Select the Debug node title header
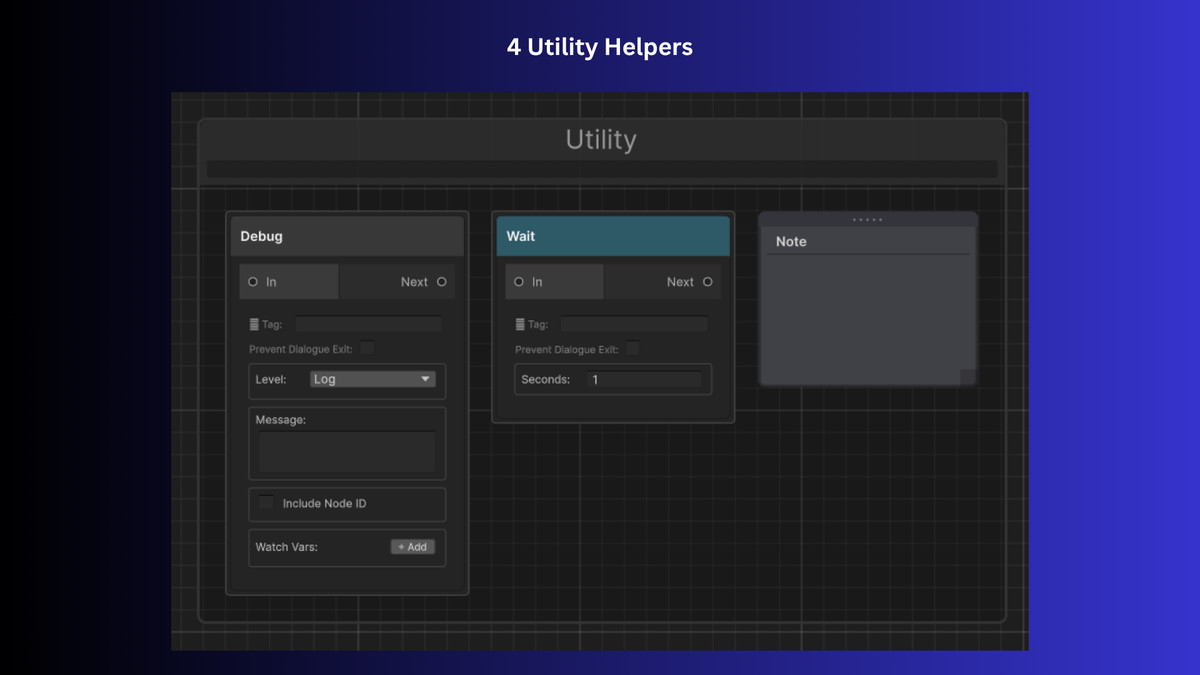The width and height of the screenshot is (1200, 675). [x=347, y=236]
